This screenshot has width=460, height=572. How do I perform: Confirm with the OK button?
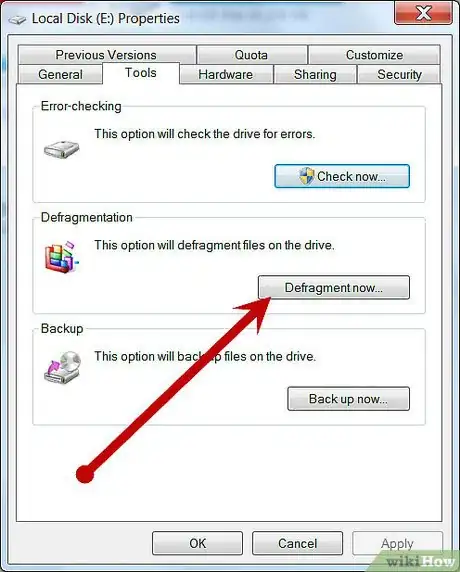[197, 543]
